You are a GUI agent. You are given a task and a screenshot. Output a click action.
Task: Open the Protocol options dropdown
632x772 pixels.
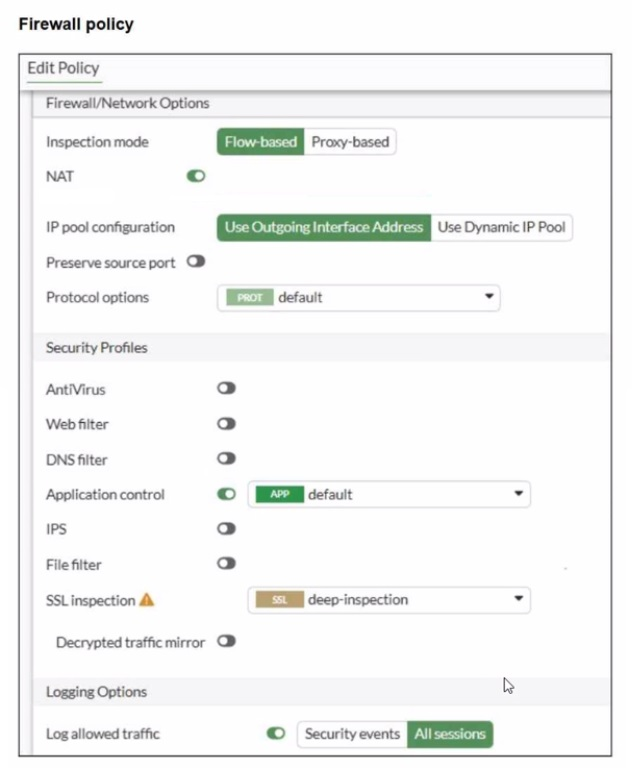489,297
